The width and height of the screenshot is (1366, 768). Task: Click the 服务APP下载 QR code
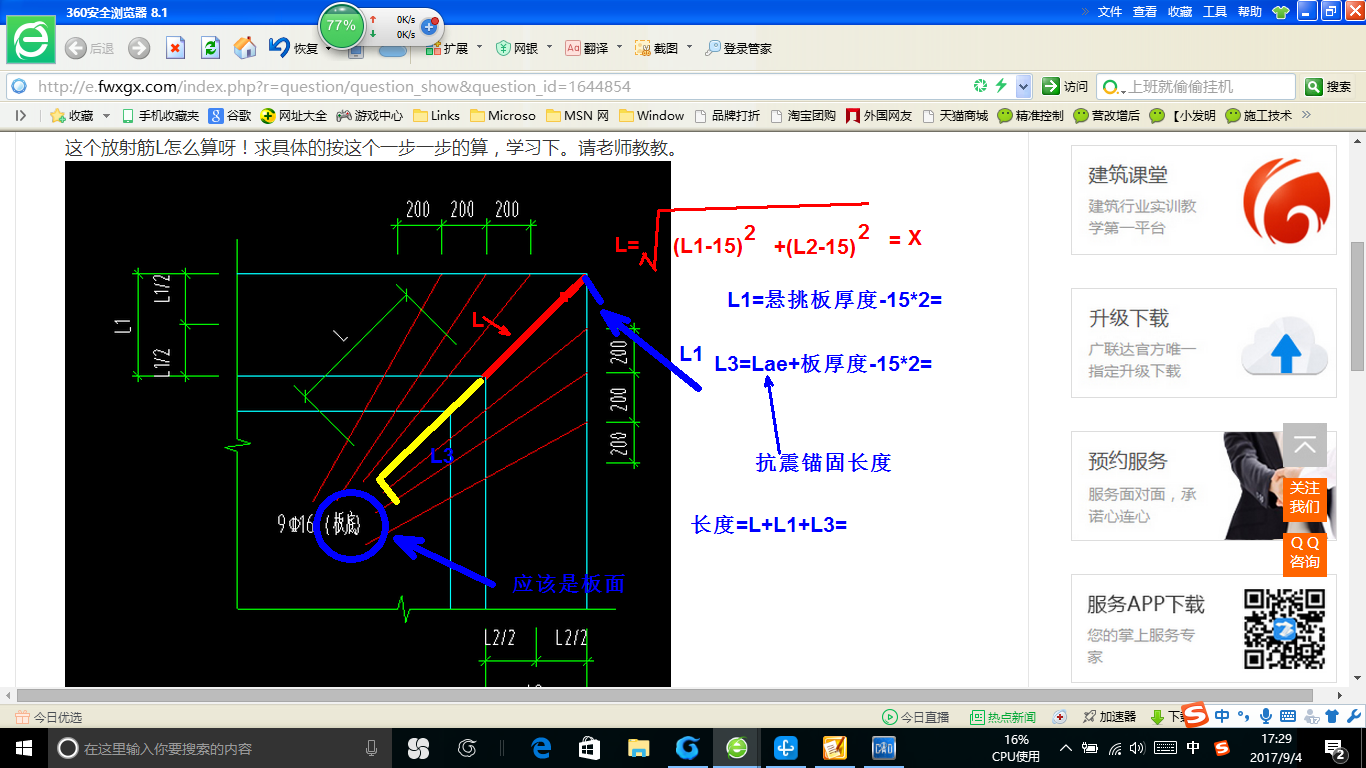1284,629
